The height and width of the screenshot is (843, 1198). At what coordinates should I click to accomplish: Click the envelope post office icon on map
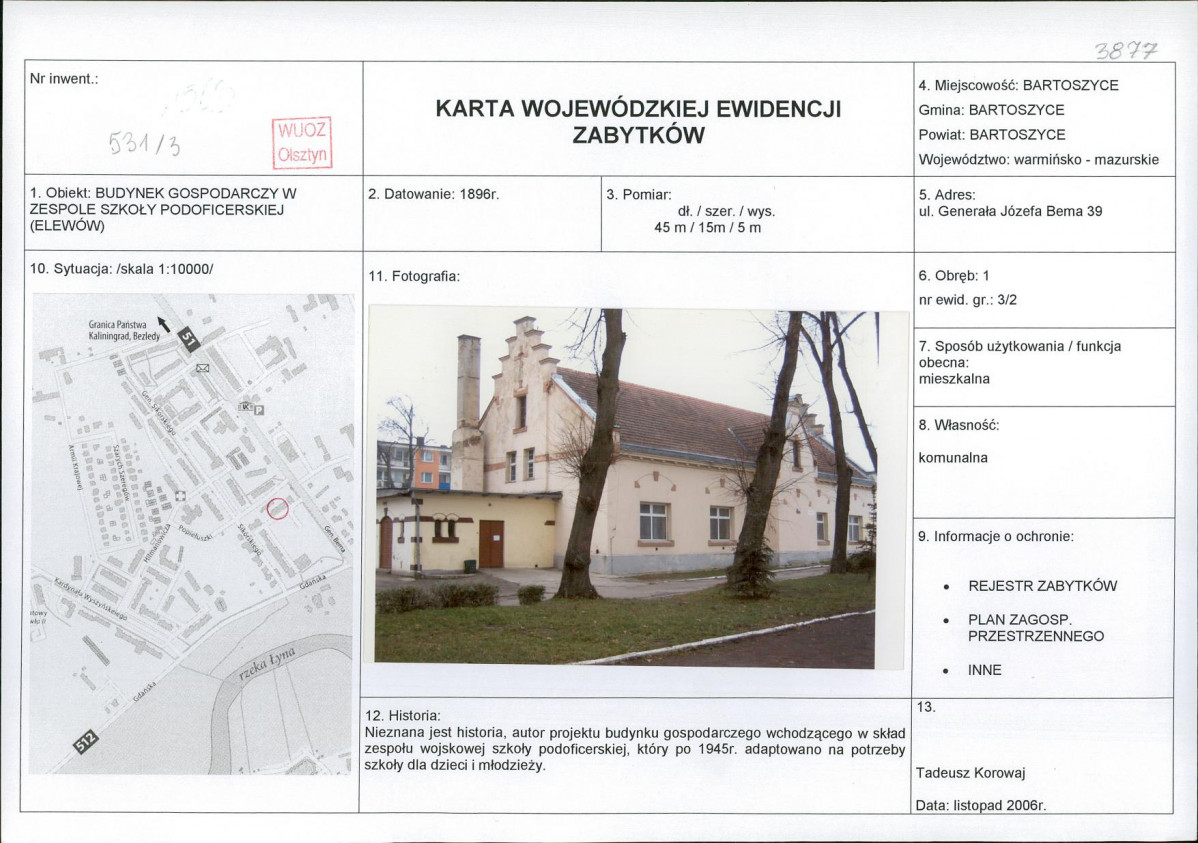(x=202, y=368)
